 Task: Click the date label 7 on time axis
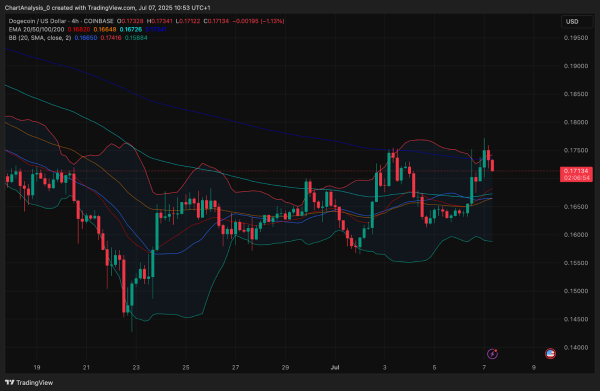484,367
